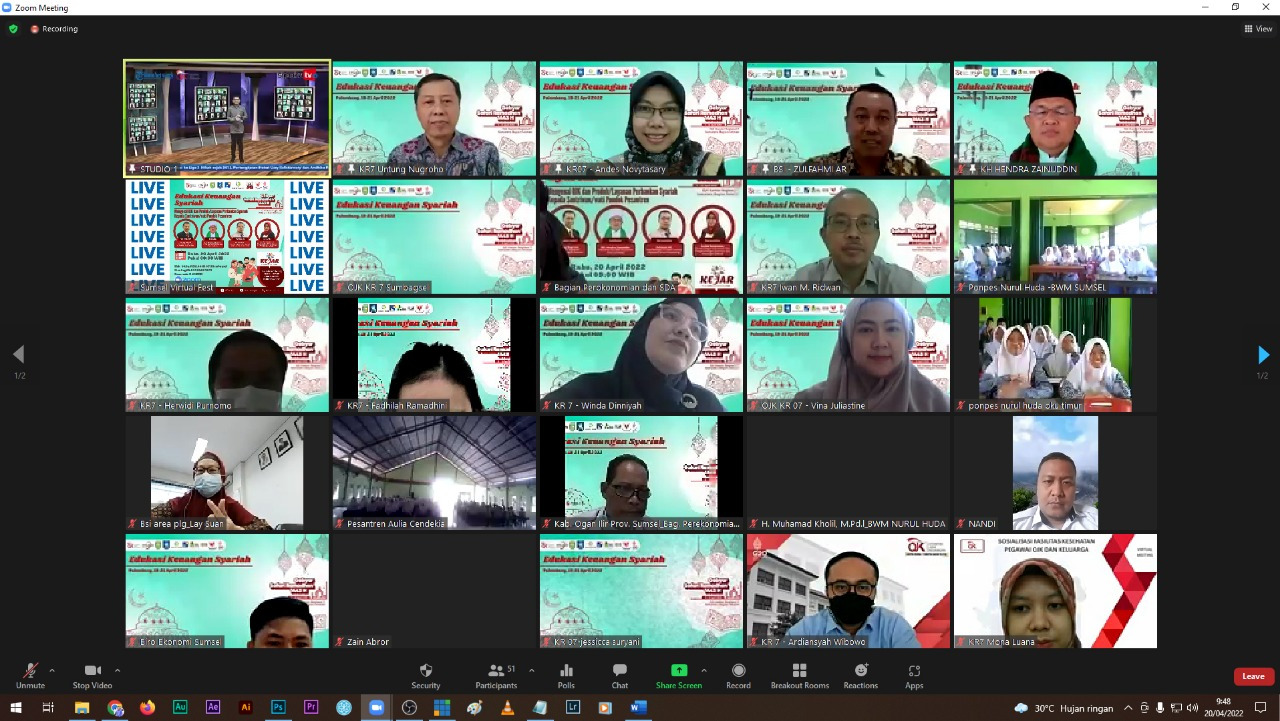The height and width of the screenshot is (721, 1280).
Task: Open the Chat panel
Action: point(619,675)
